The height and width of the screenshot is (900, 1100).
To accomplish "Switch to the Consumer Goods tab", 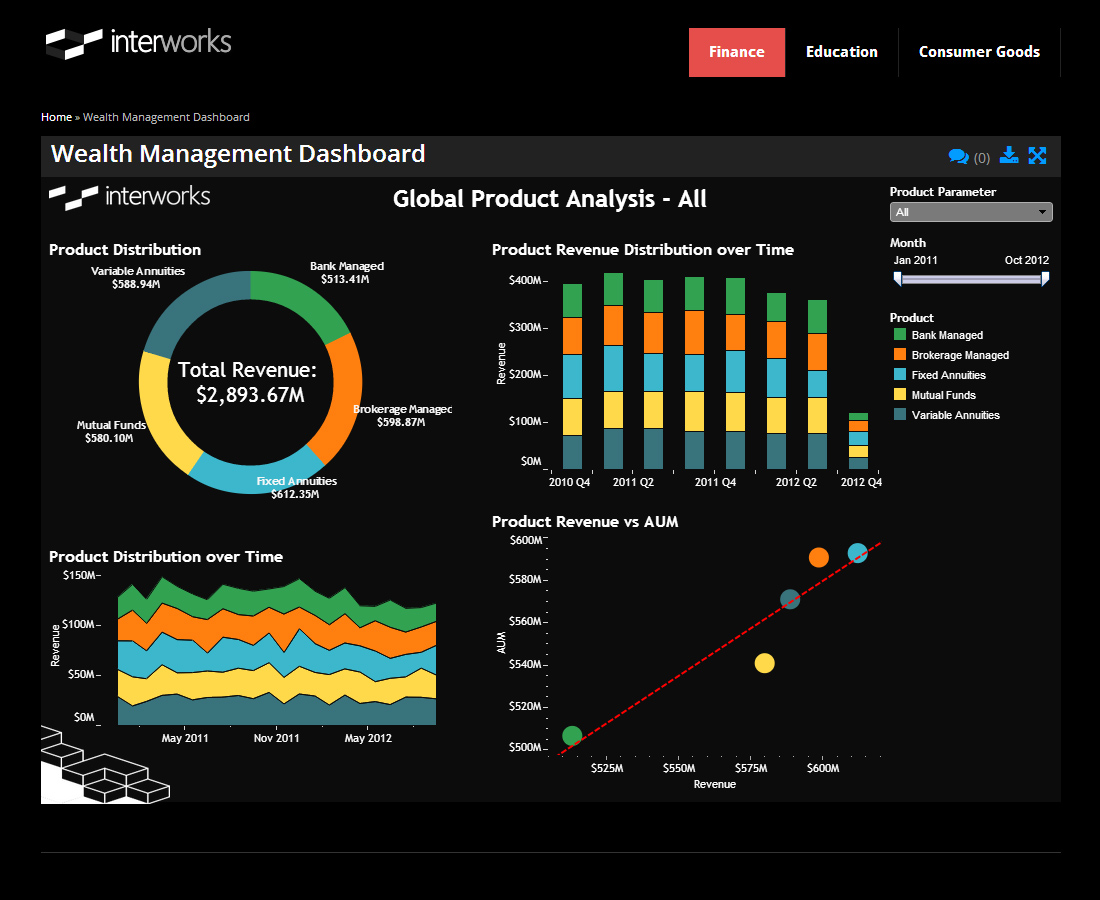I will tap(979, 52).
